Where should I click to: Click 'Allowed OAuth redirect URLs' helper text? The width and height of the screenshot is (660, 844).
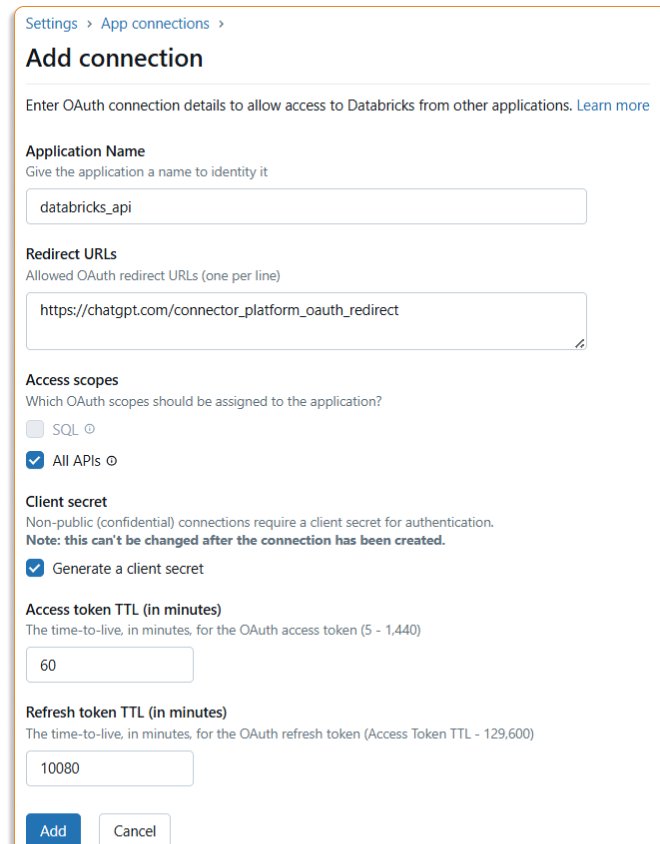point(153,276)
